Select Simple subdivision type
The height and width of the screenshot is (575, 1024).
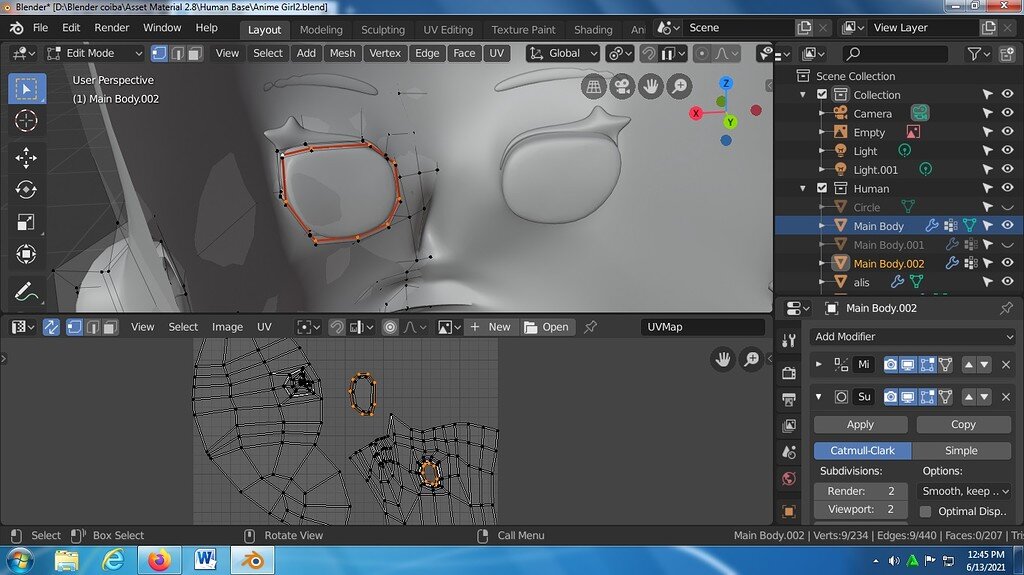961,450
